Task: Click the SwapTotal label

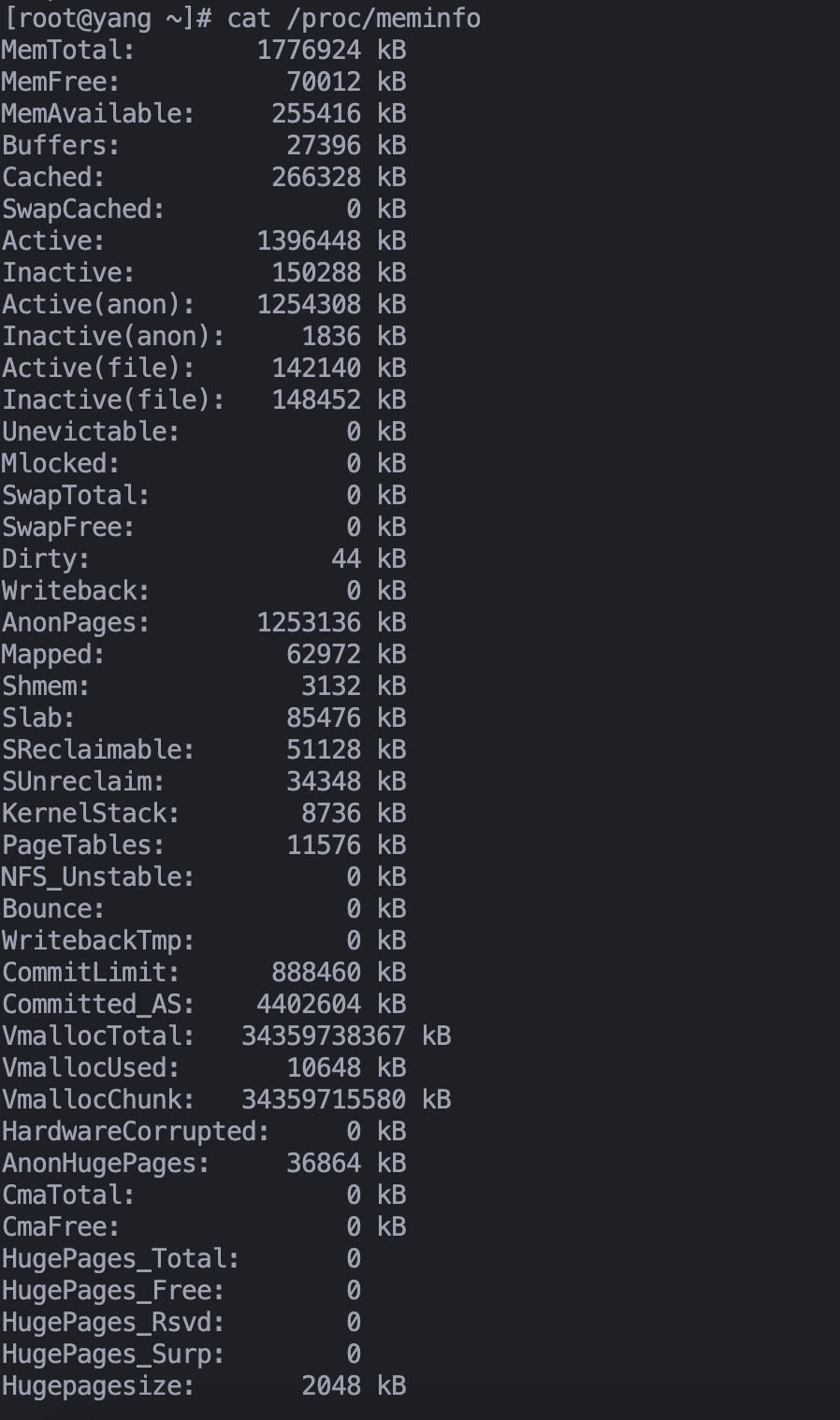Action: click(x=76, y=495)
